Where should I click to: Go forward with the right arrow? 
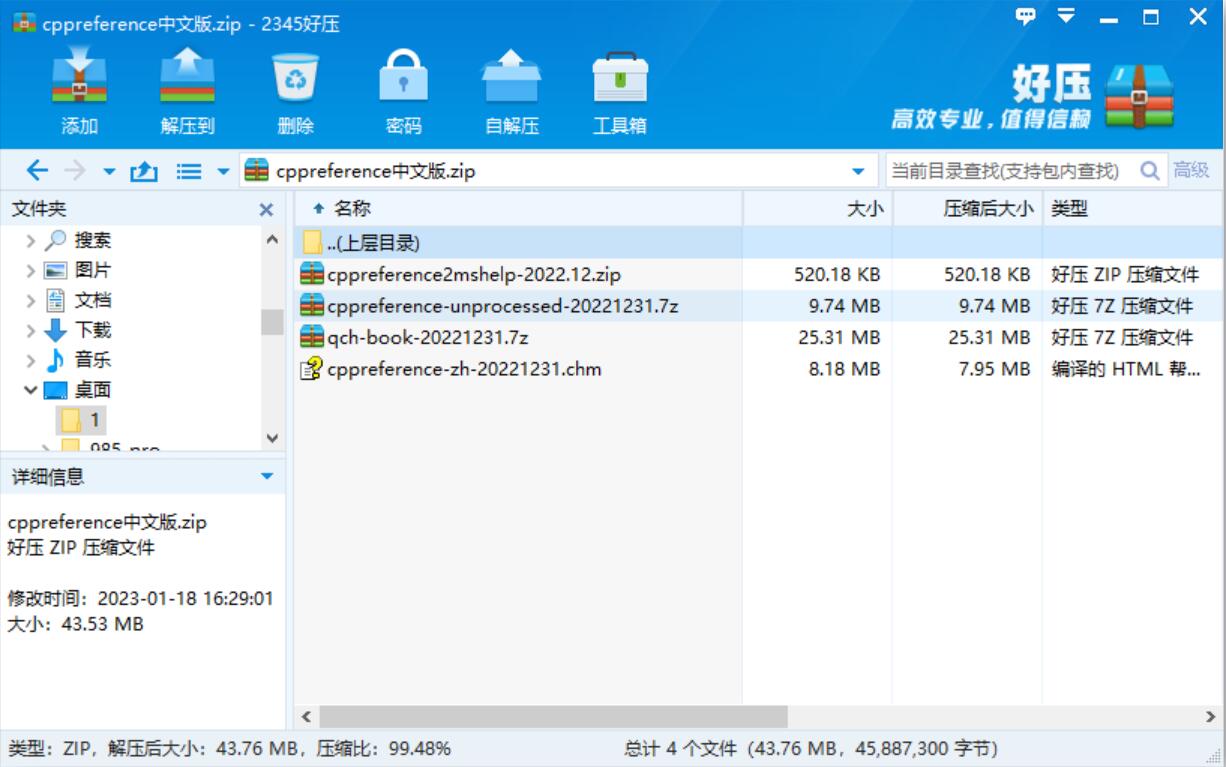click(x=76, y=171)
